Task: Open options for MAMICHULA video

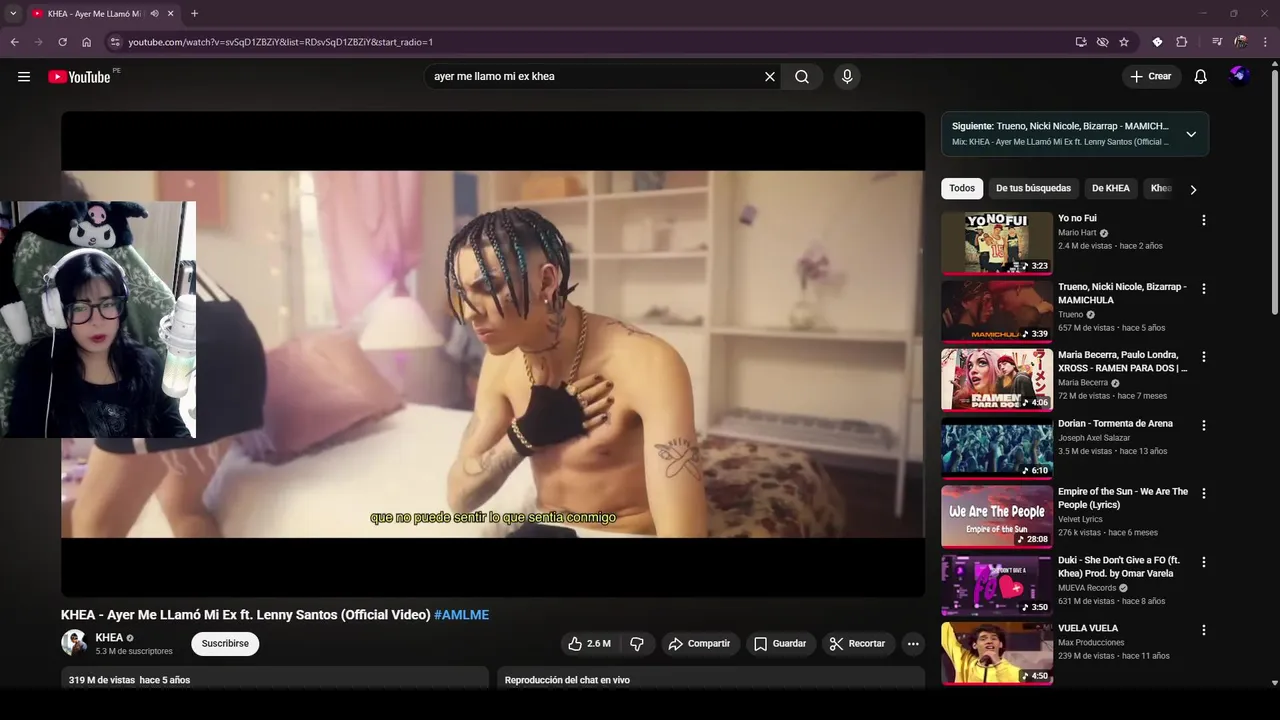Action: [1204, 288]
